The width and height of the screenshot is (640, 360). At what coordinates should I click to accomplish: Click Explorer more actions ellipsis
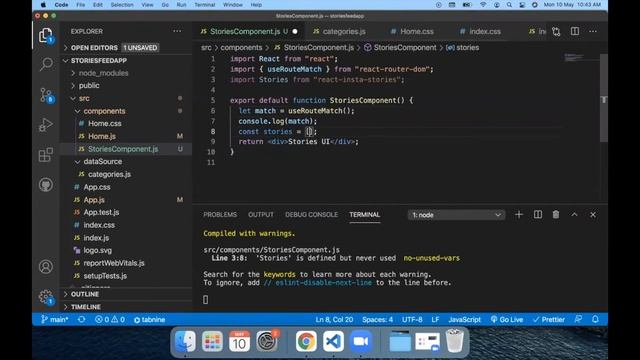click(x=177, y=31)
